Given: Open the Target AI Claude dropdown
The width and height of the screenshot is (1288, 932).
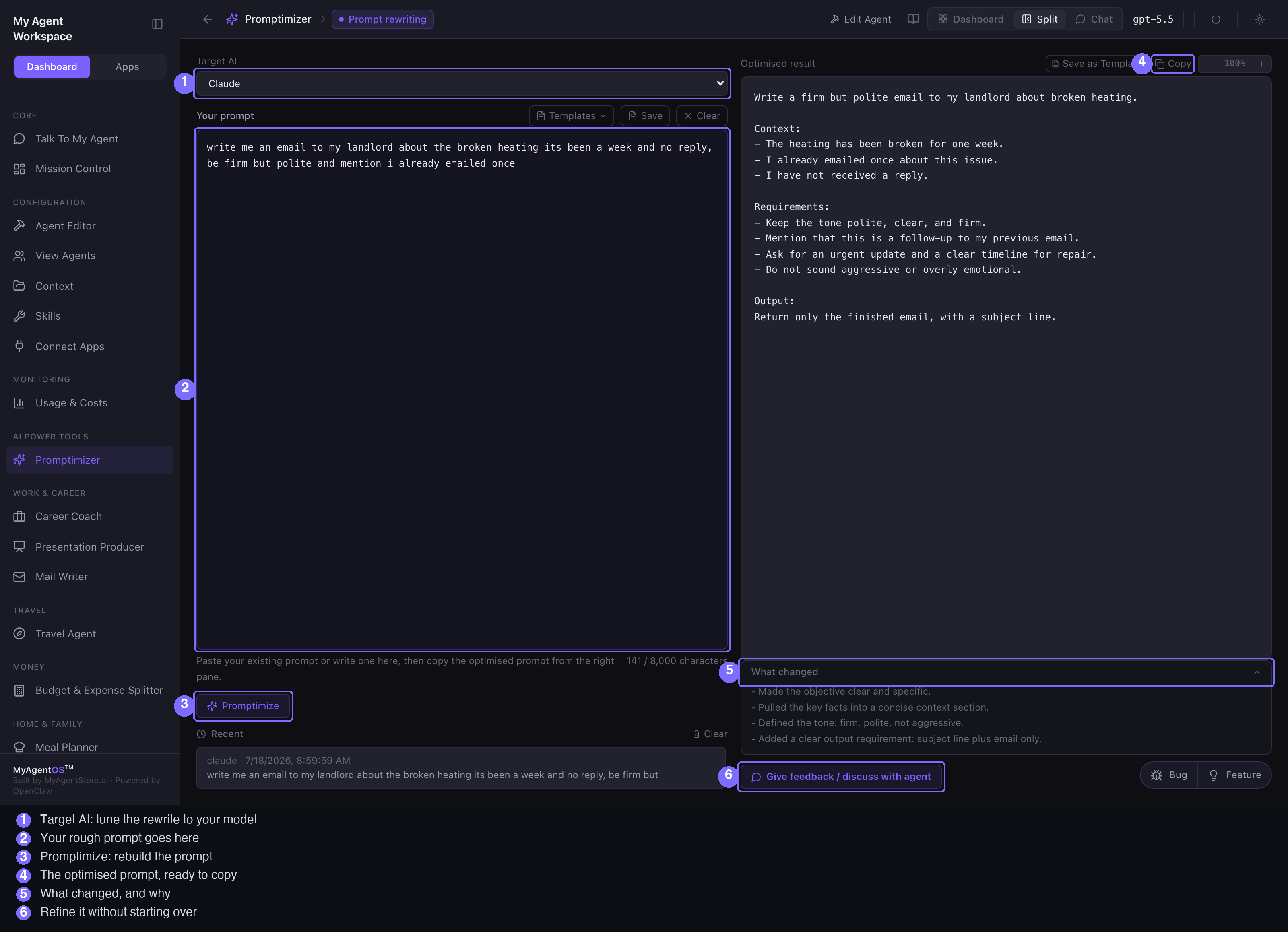Looking at the screenshot, I should (462, 83).
